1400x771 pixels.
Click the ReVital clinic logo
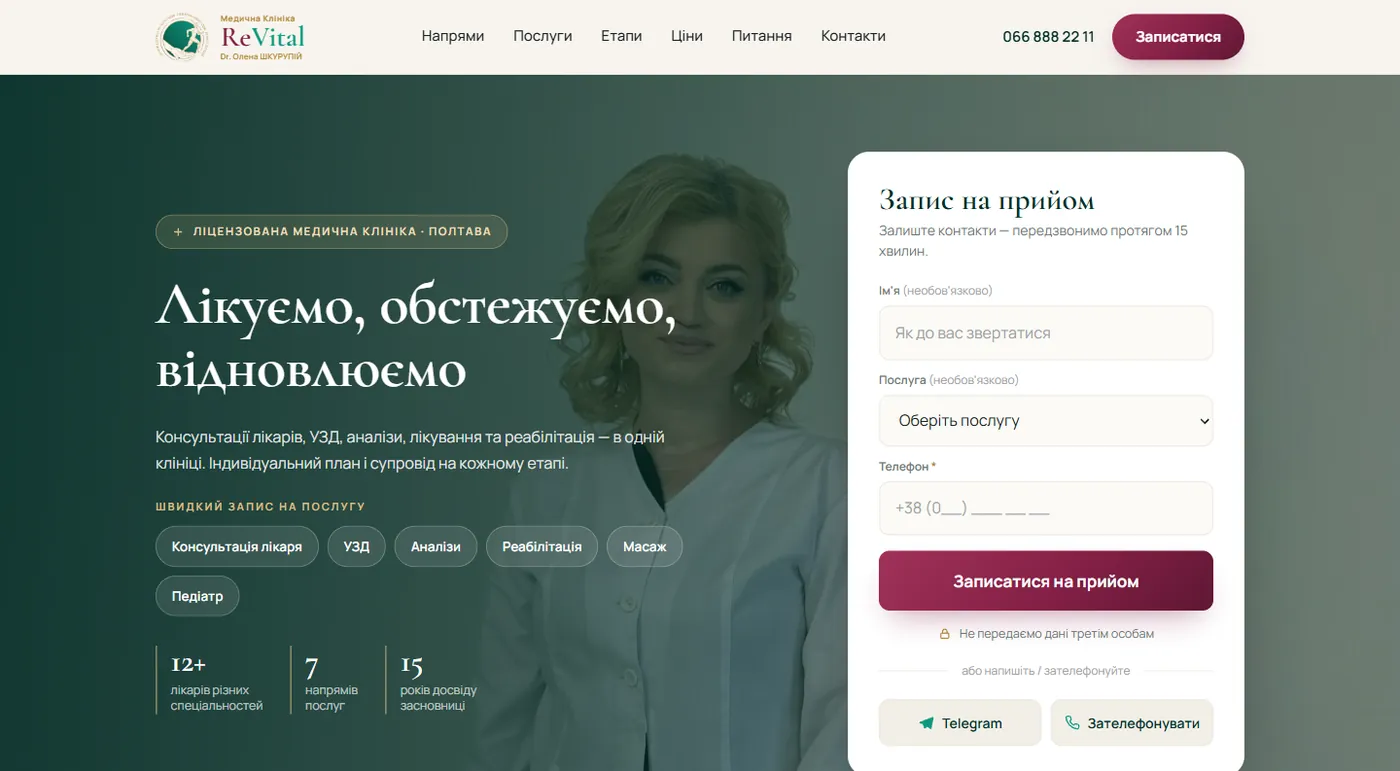pos(230,37)
